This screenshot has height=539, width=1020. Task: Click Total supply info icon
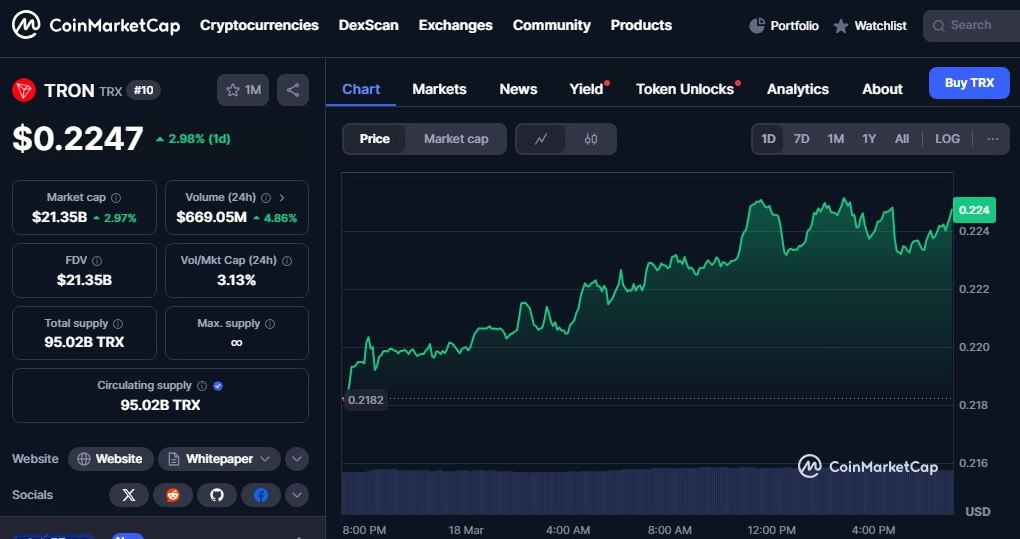point(118,324)
